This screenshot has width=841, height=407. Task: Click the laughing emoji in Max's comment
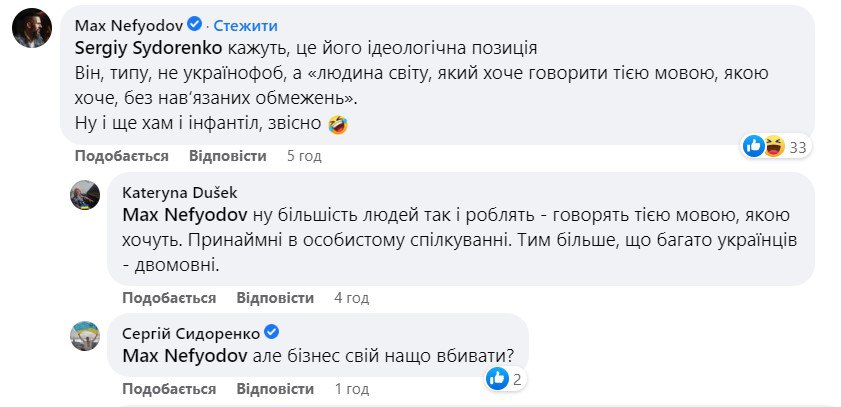[338, 124]
